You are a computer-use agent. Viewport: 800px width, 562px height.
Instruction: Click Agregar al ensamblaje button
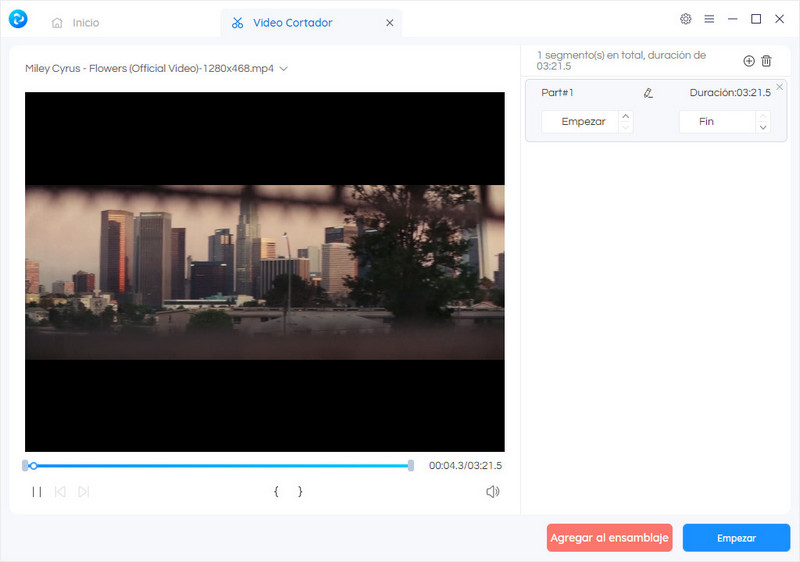coord(609,538)
